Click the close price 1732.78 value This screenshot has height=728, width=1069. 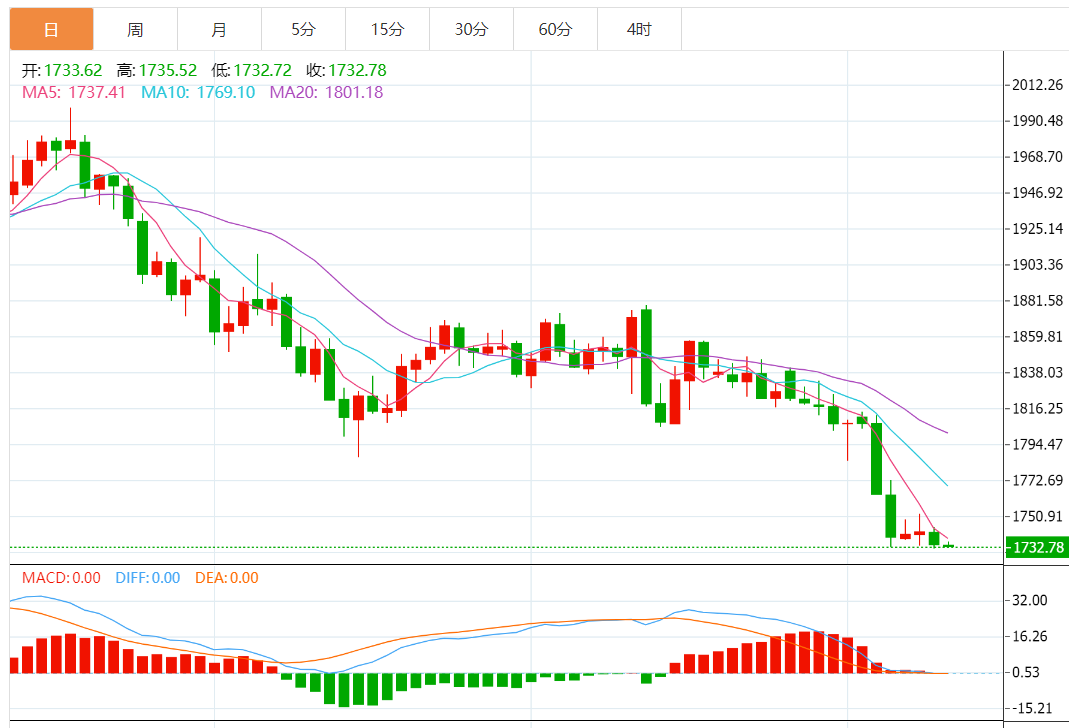pos(357,70)
